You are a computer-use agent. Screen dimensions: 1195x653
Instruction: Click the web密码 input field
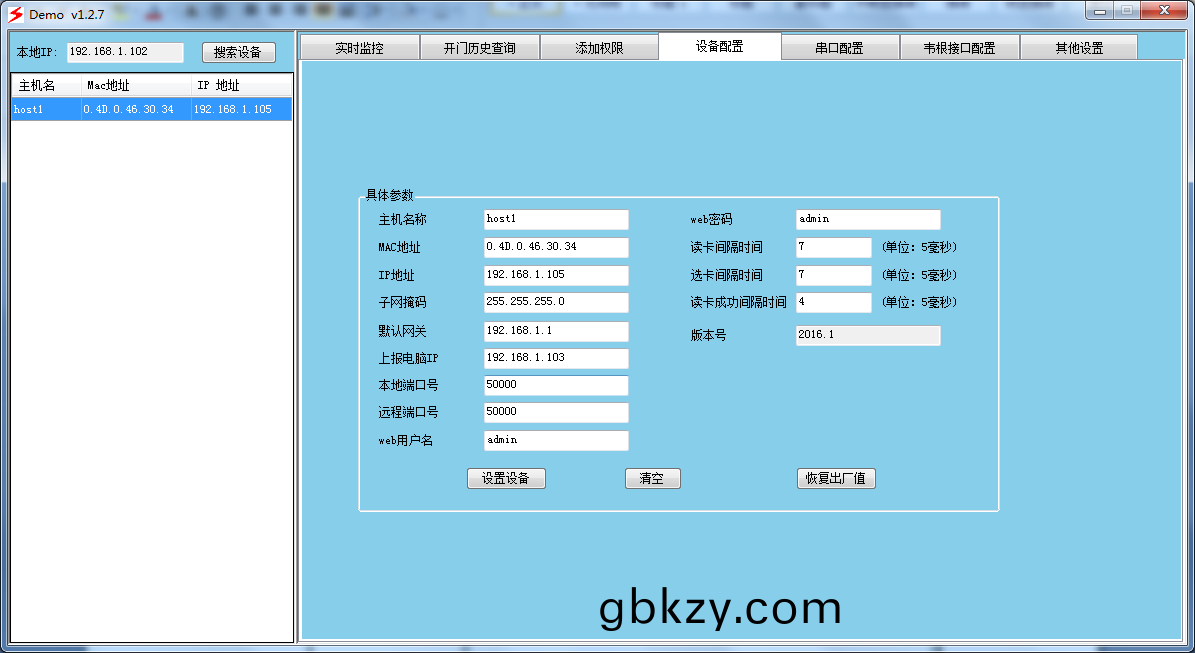pyautogui.click(x=868, y=219)
